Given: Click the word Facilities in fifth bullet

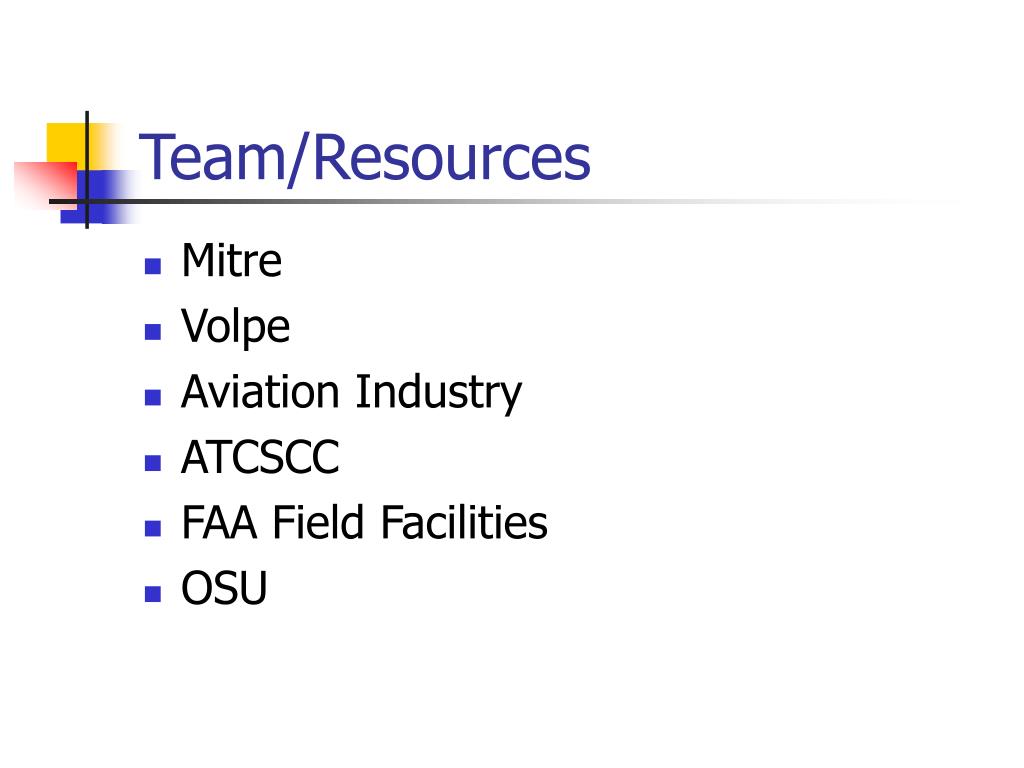Looking at the screenshot, I should pos(464,522).
